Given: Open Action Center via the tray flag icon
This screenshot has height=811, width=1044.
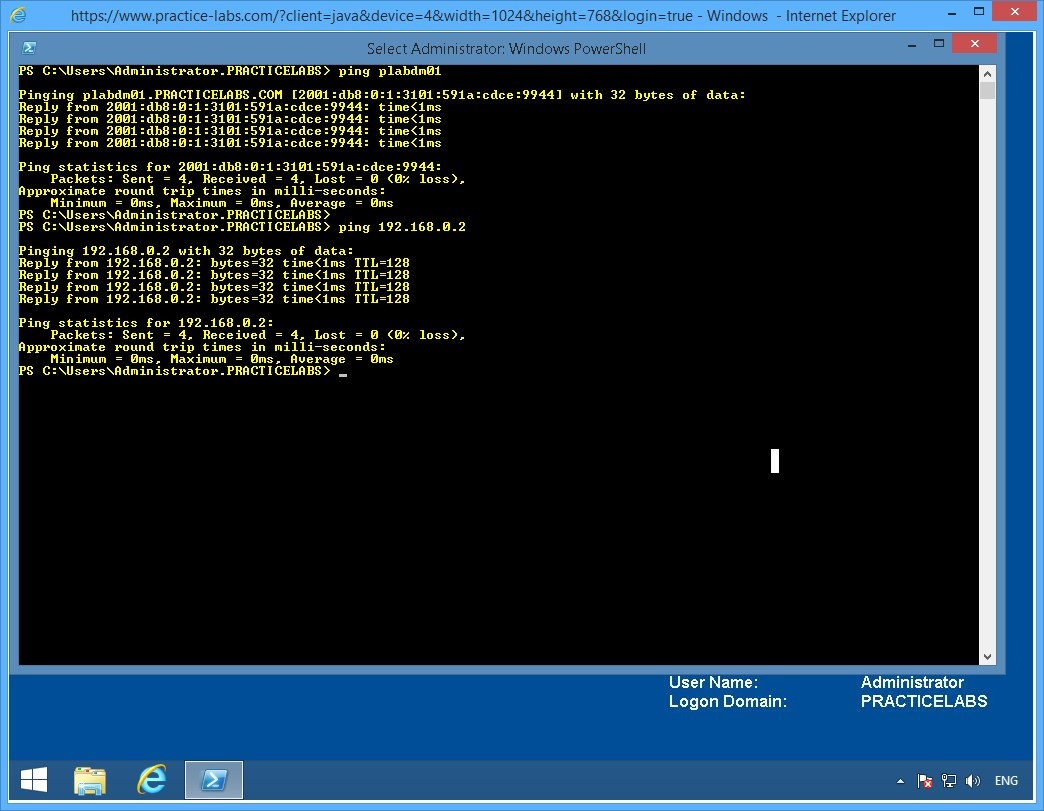Looking at the screenshot, I should (923, 781).
